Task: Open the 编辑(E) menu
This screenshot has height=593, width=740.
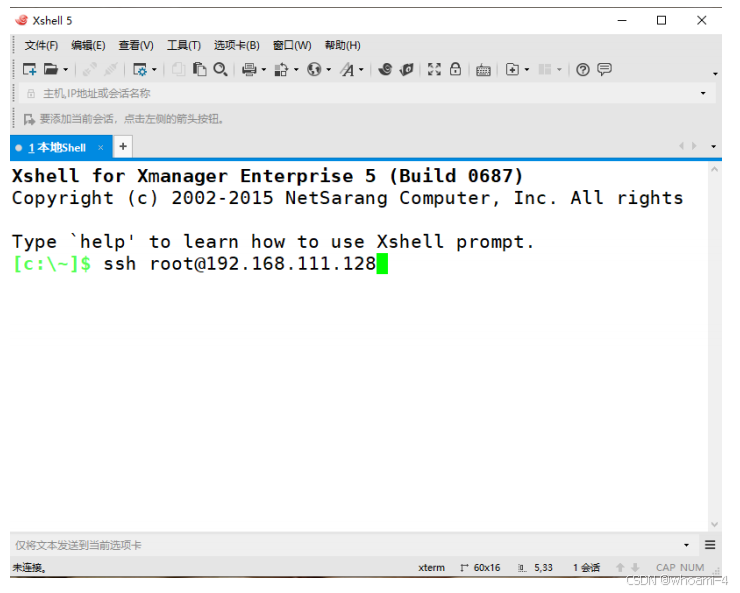Action: pos(88,45)
